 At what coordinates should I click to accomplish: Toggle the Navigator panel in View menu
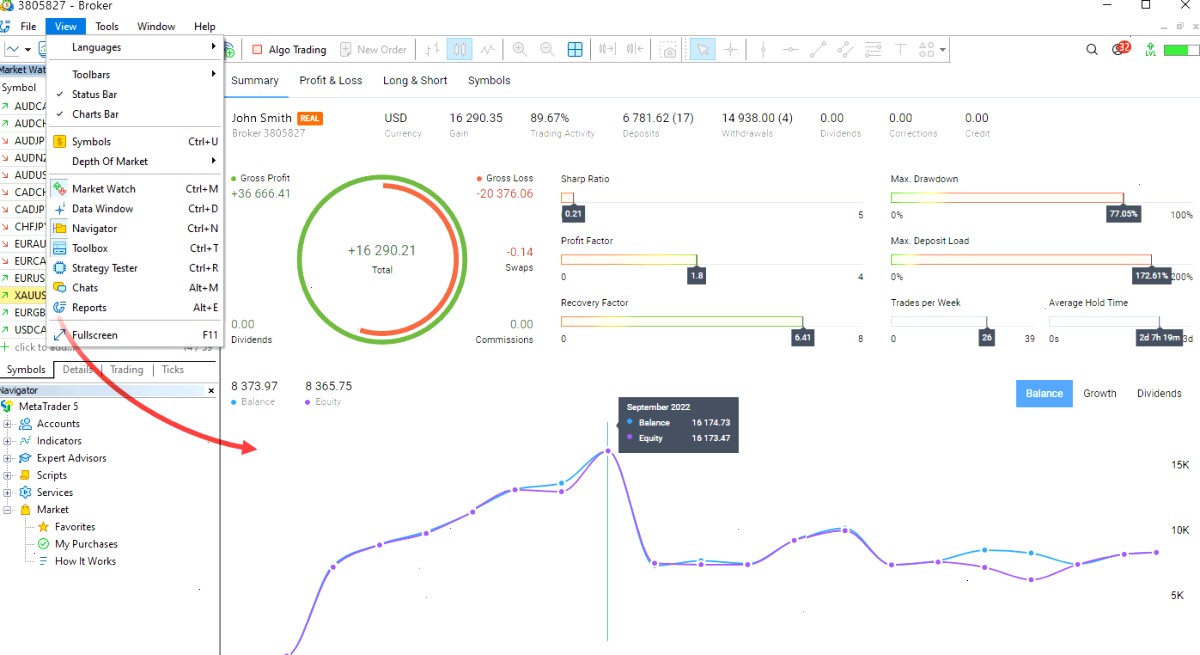tap(135, 228)
